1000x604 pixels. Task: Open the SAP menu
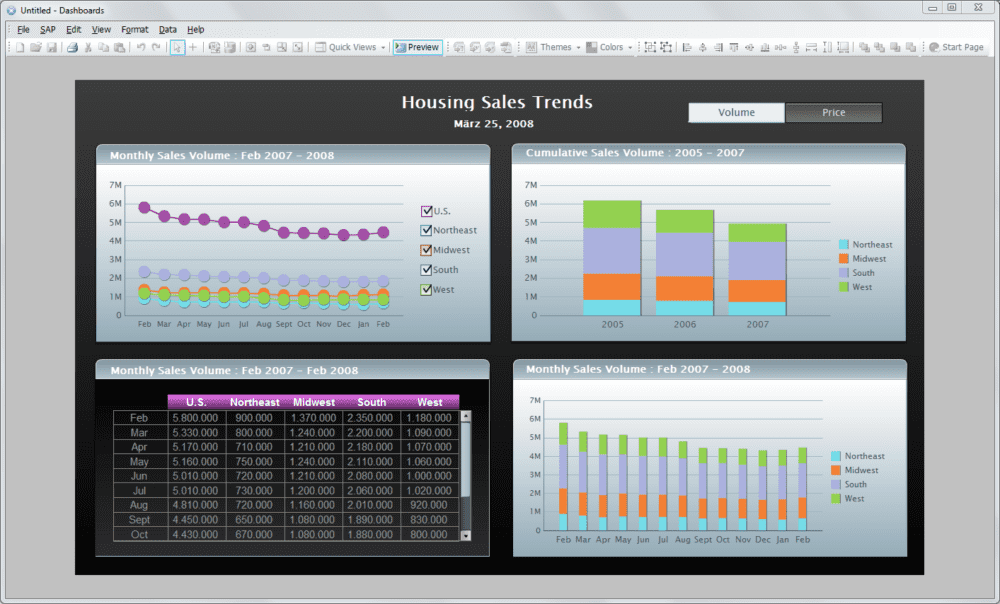pos(47,29)
